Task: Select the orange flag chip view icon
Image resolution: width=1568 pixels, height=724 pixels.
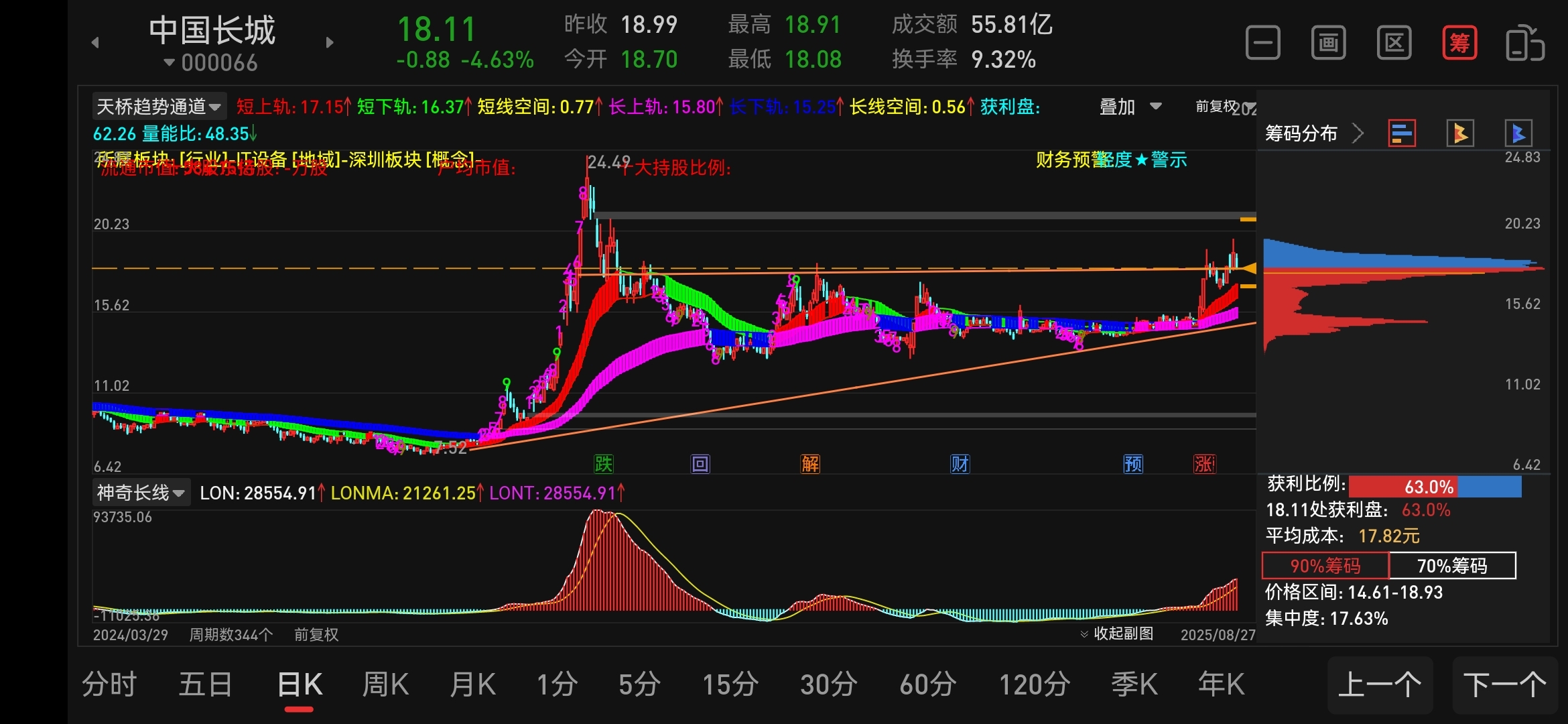Action: point(1460,133)
